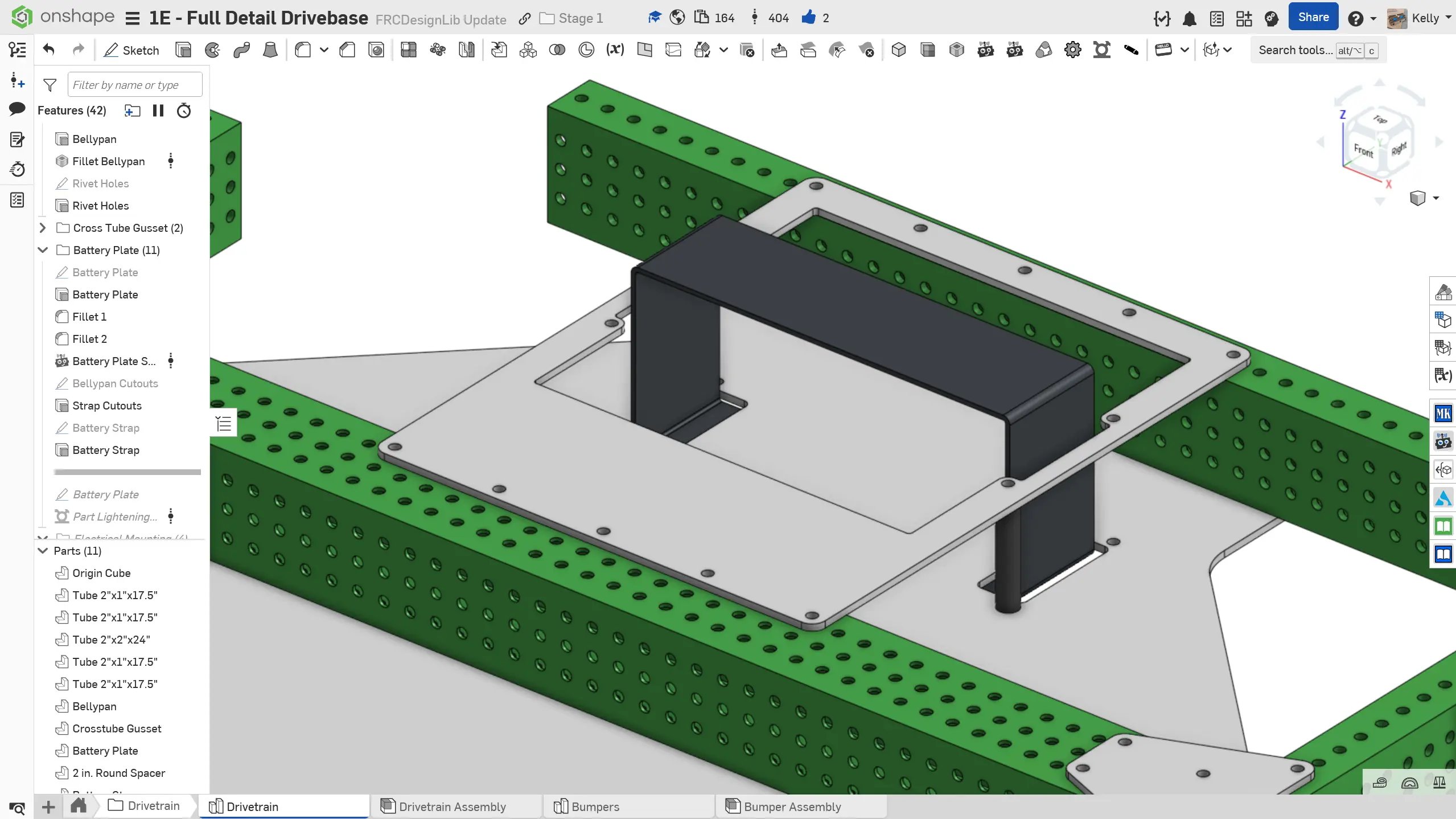Click the Extrude tool icon
The height and width of the screenshot is (819, 1456).
[183, 50]
